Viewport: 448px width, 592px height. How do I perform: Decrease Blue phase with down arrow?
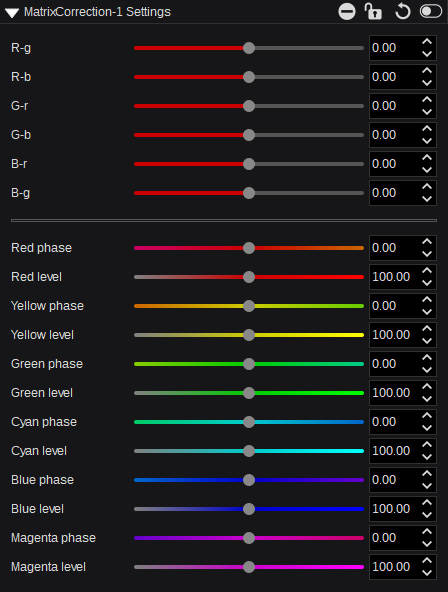(427, 486)
